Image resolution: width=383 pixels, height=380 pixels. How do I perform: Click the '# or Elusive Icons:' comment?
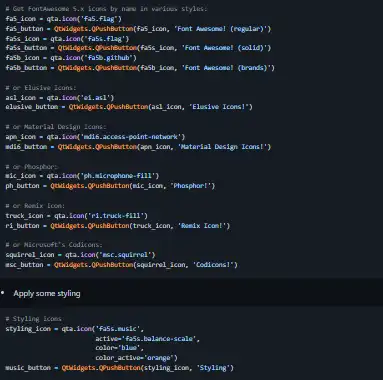point(41,88)
